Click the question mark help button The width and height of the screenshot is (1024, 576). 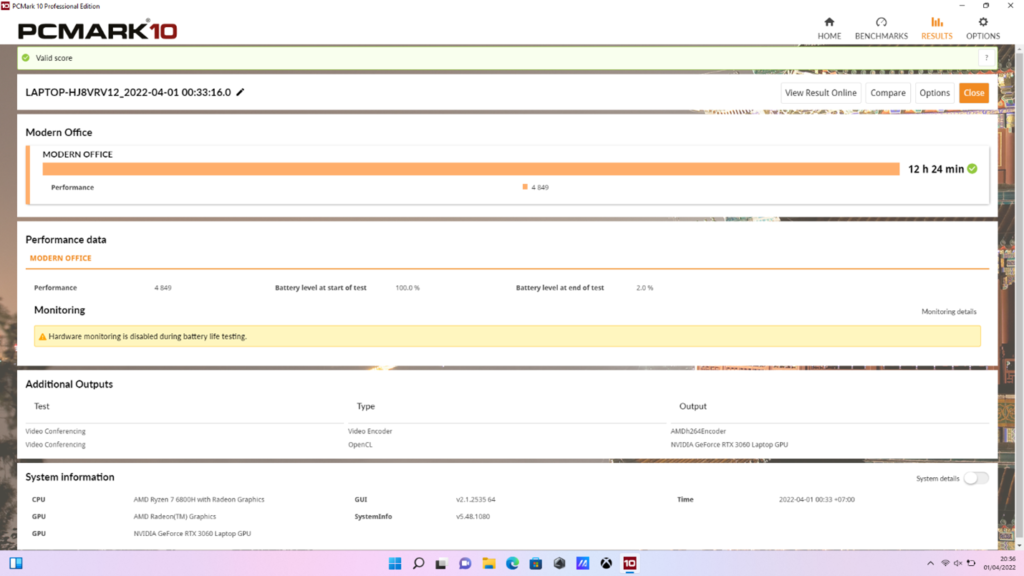pyautogui.click(x=986, y=58)
